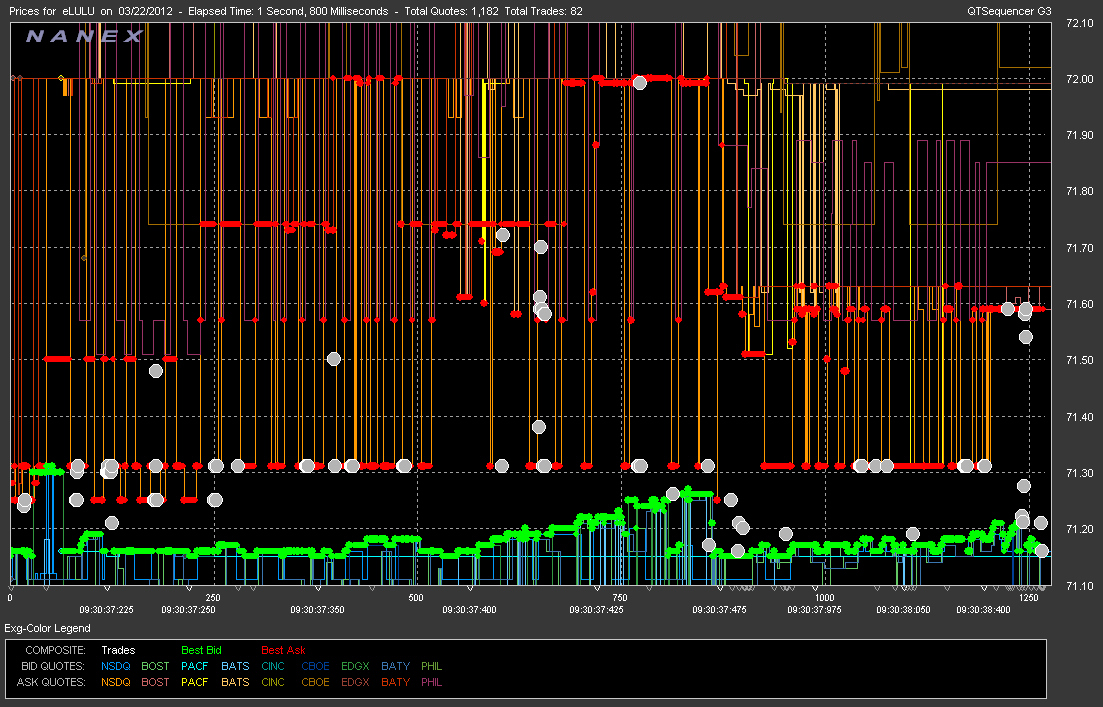
Task: Pick CINC in the ASK QUOTES row
Action: click(x=273, y=682)
